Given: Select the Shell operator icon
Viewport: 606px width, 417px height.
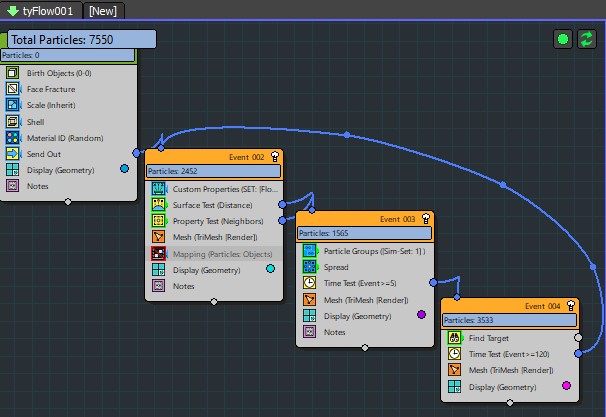Looking at the screenshot, I should [x=12, y=122].
